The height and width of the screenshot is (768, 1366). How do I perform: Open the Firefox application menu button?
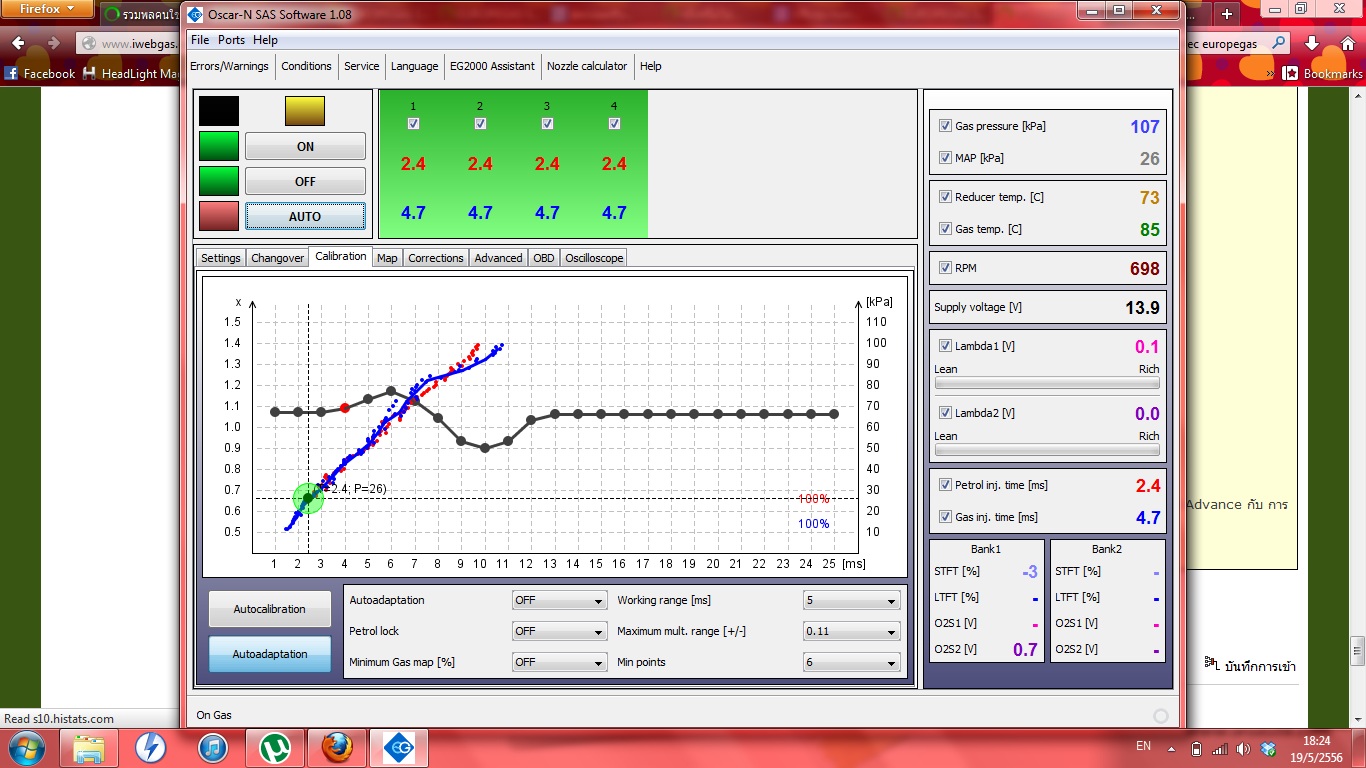(x=47, y=9)
